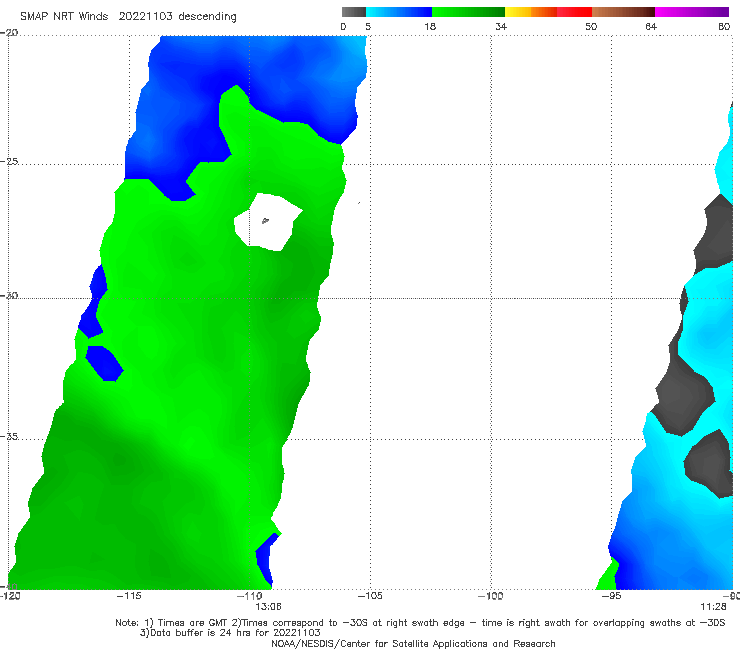The image size is (740, 650).
Task: Click the colorbar label "18"
Action: coord(430,26)
